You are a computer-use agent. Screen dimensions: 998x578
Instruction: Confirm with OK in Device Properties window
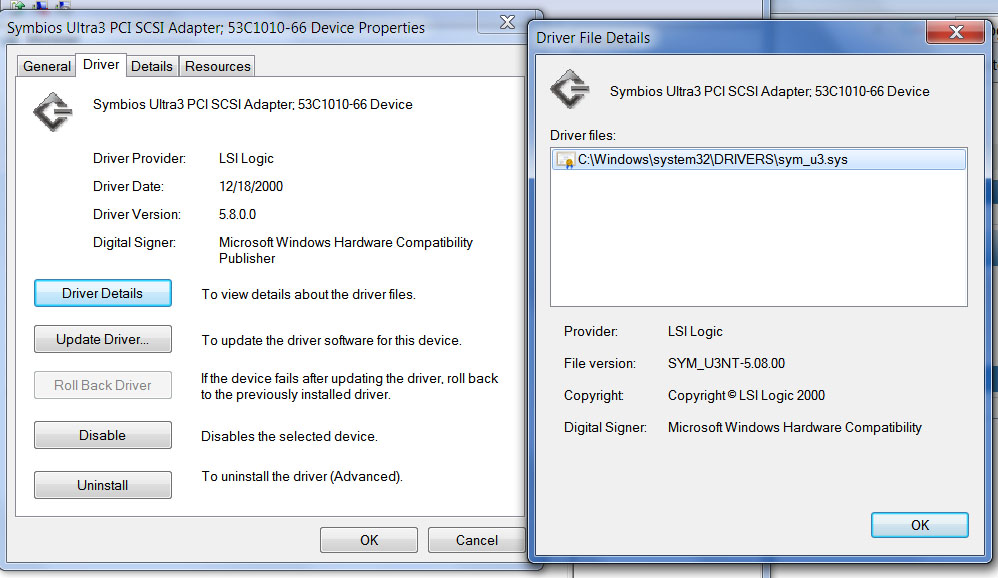tap(369, 540)
